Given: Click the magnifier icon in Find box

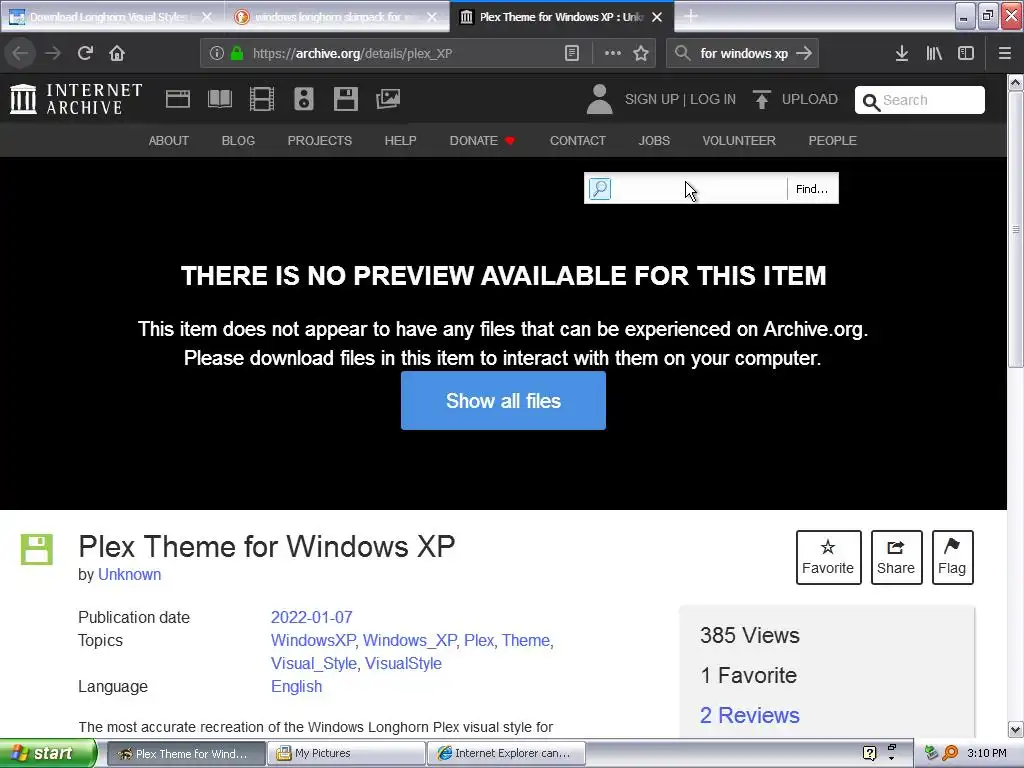Looking at the screenshot, I should point(600,189).
